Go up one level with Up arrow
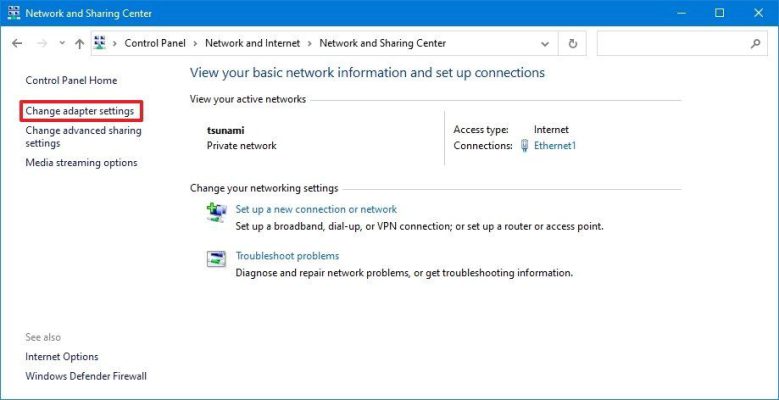779x400 pixels. tap(80, 44)
